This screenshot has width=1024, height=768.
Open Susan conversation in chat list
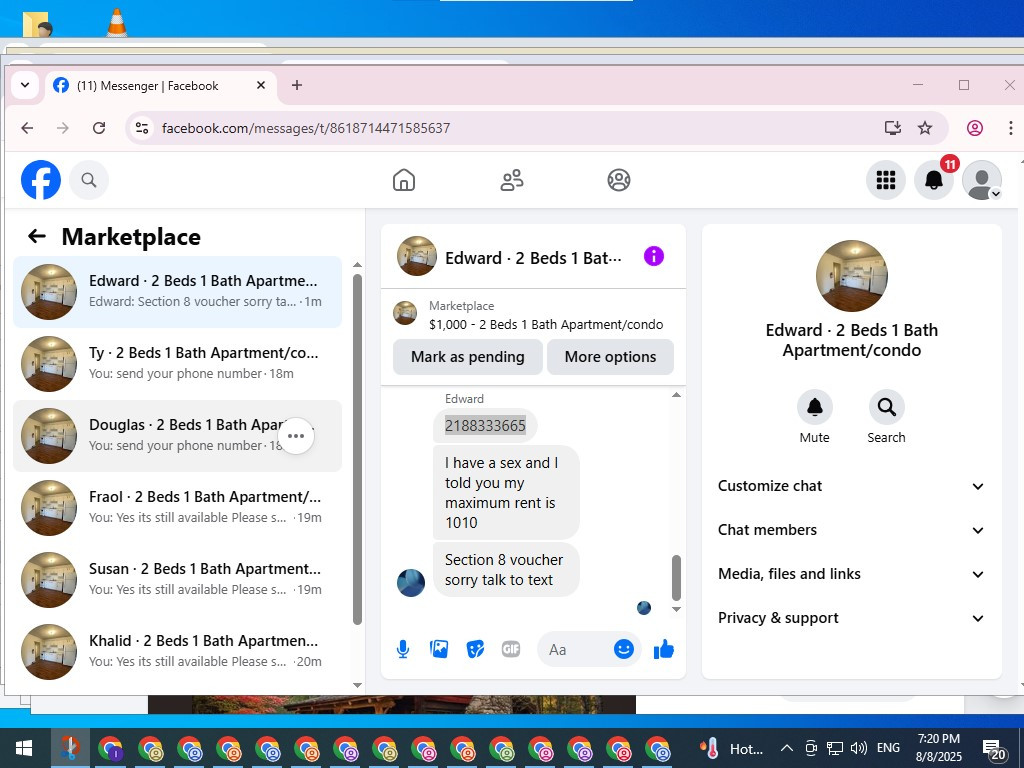(x=178, y=580)
